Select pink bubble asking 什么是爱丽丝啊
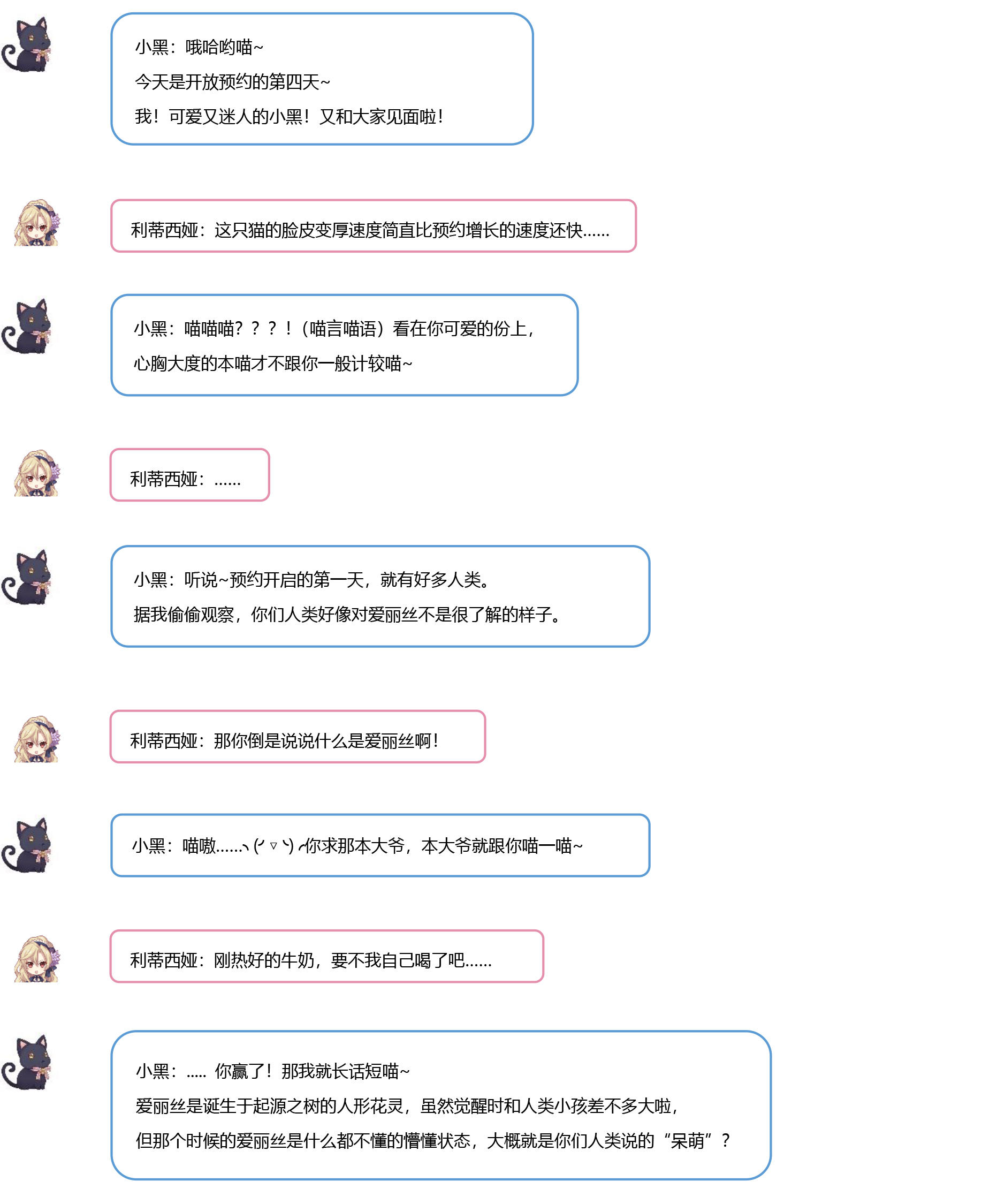The width and height of the screenshot is (982, 1204). 298,737
